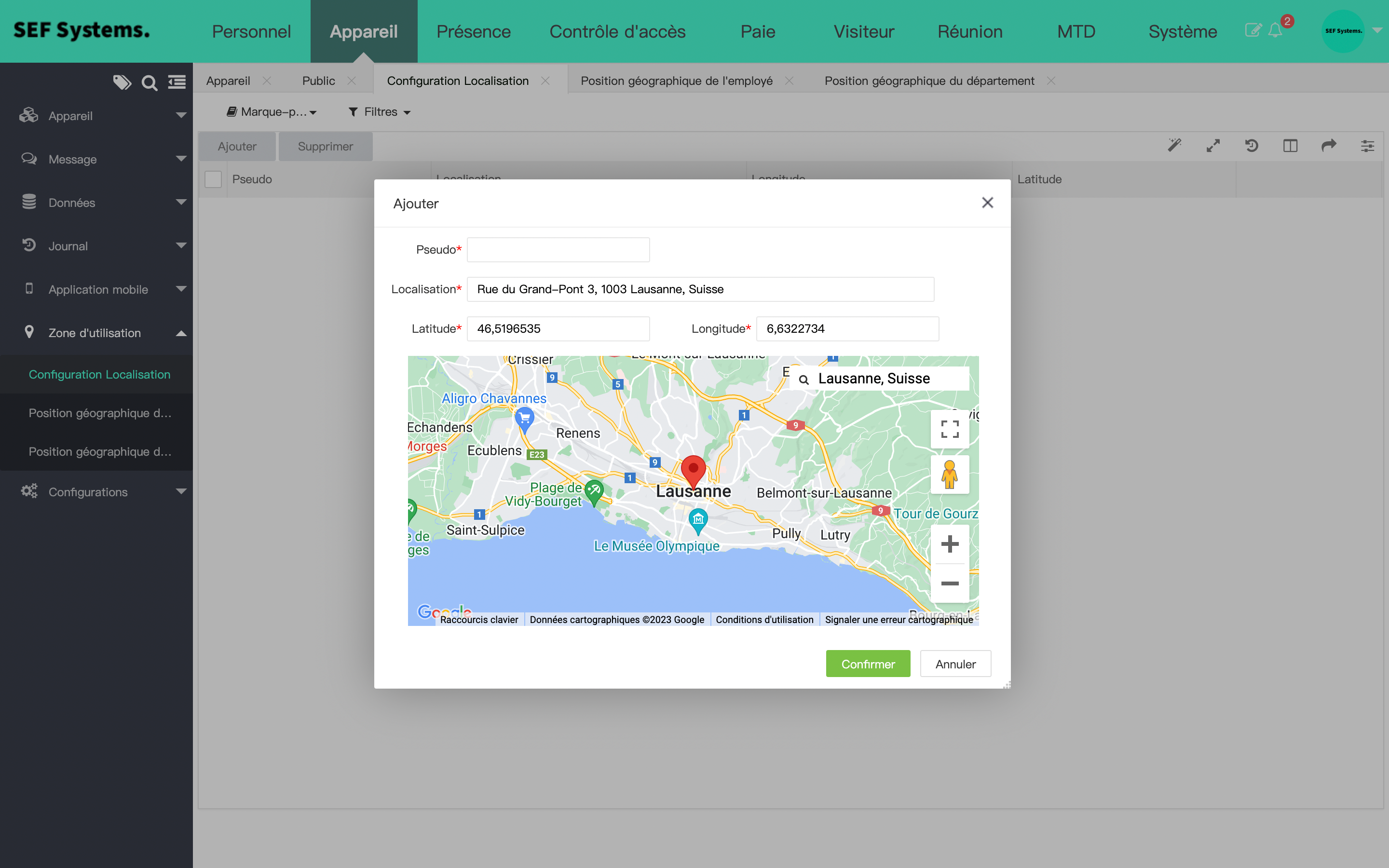The image size is (1389, 868).
Task: Switch to Position géographique de l'employé tab
Action: 676,81
